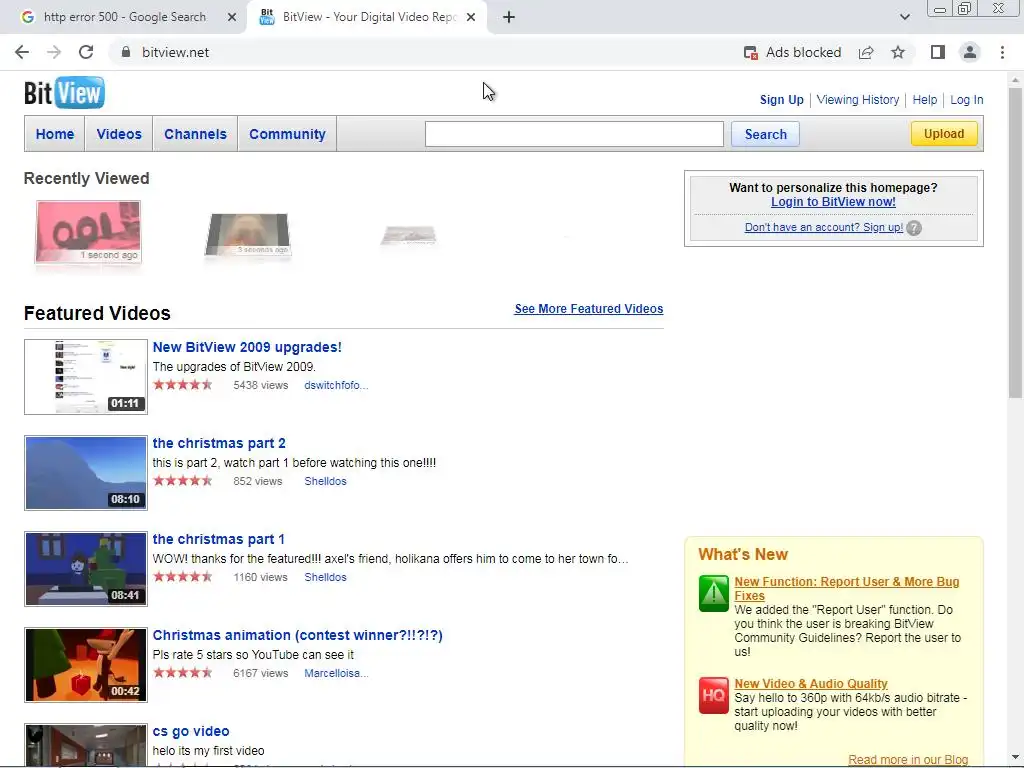Click the red HQ icon

(714, 696)
